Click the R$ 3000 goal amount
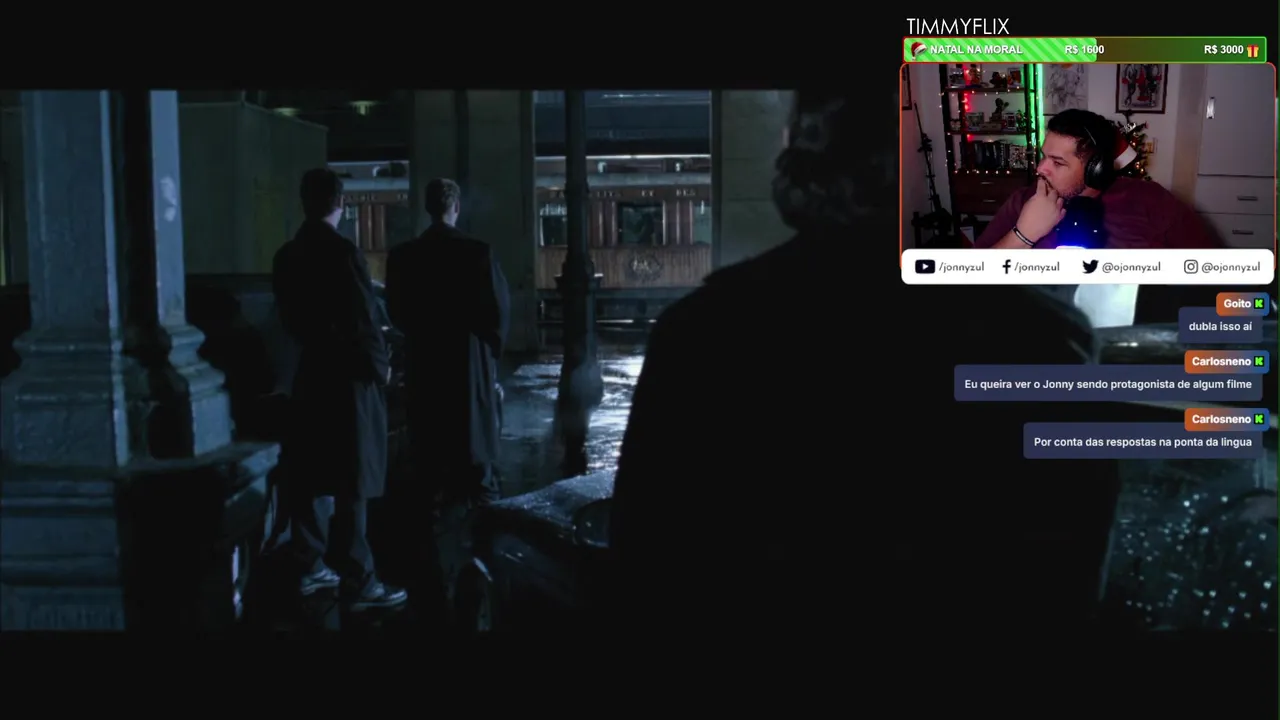The image size is (1280, 720). (1223, 50)
